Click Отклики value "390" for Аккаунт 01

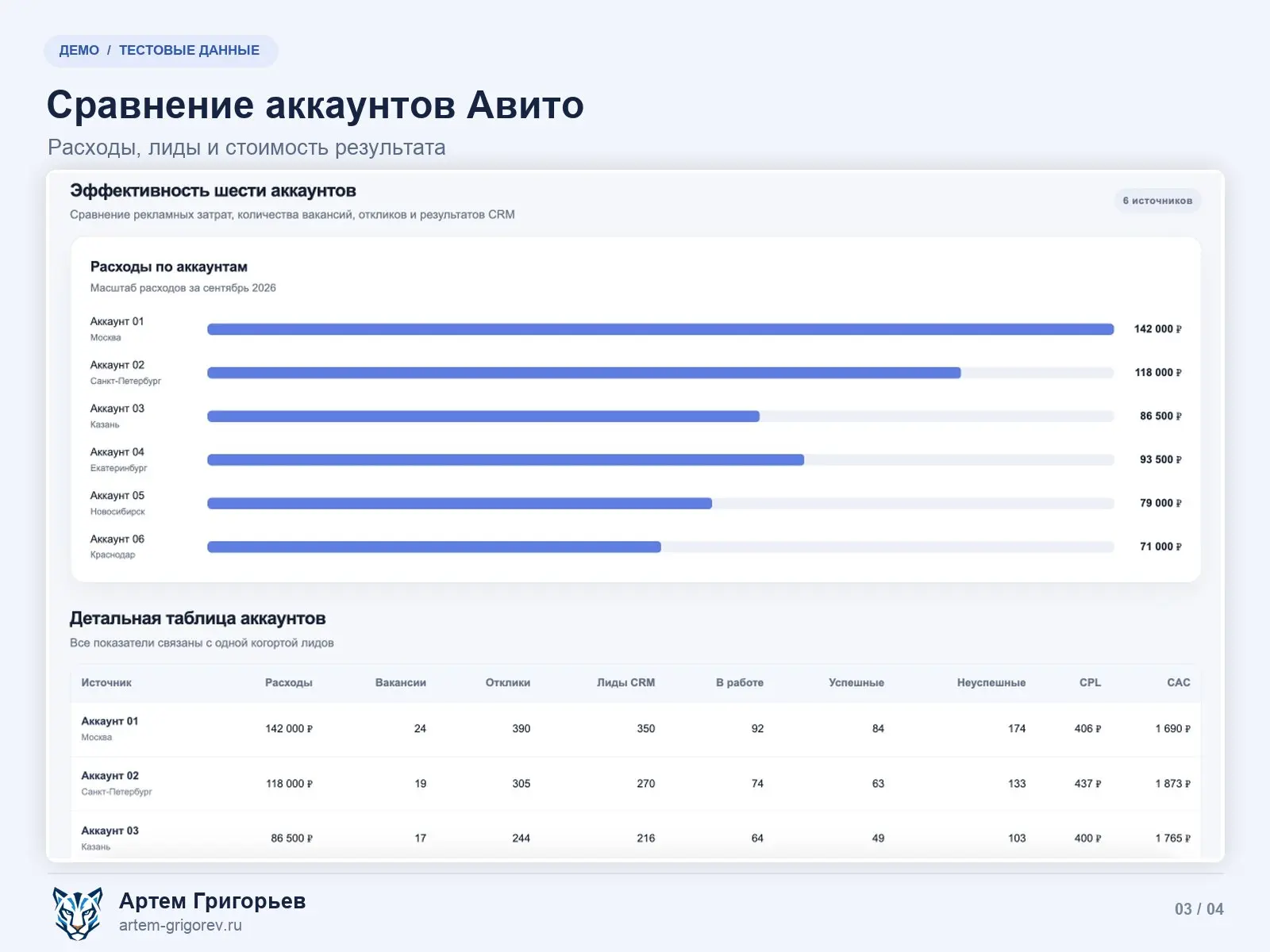[521, 728]
